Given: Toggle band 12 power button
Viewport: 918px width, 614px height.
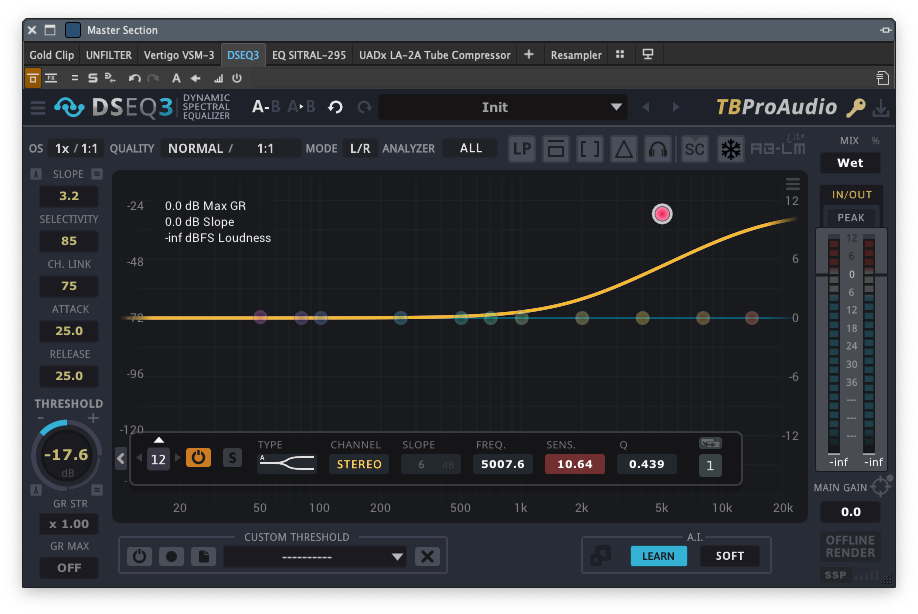Looking at the screenshot, I should pyautogui.click(x=199, y=457).
